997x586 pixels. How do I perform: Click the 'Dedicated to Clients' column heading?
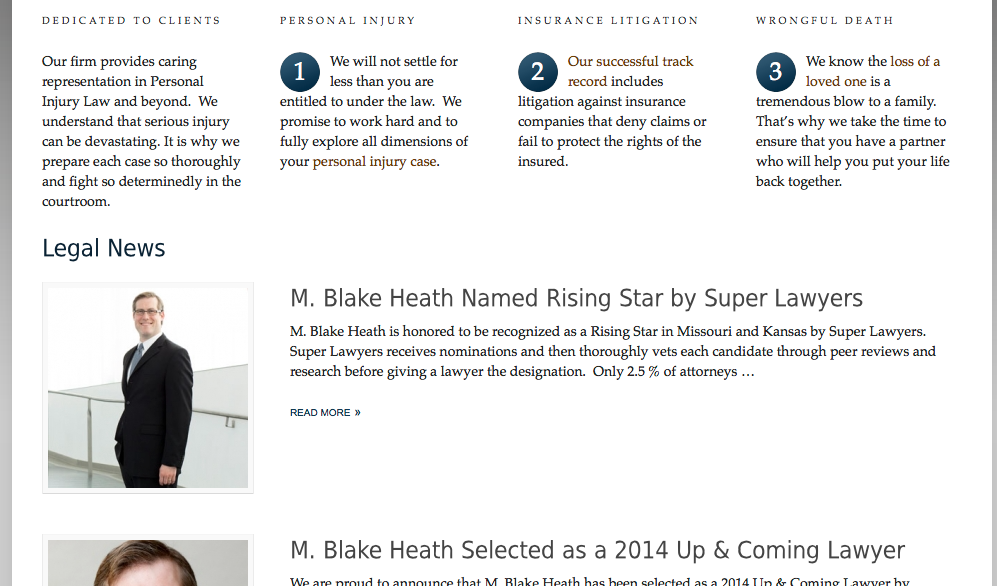[x=132, y=20]
